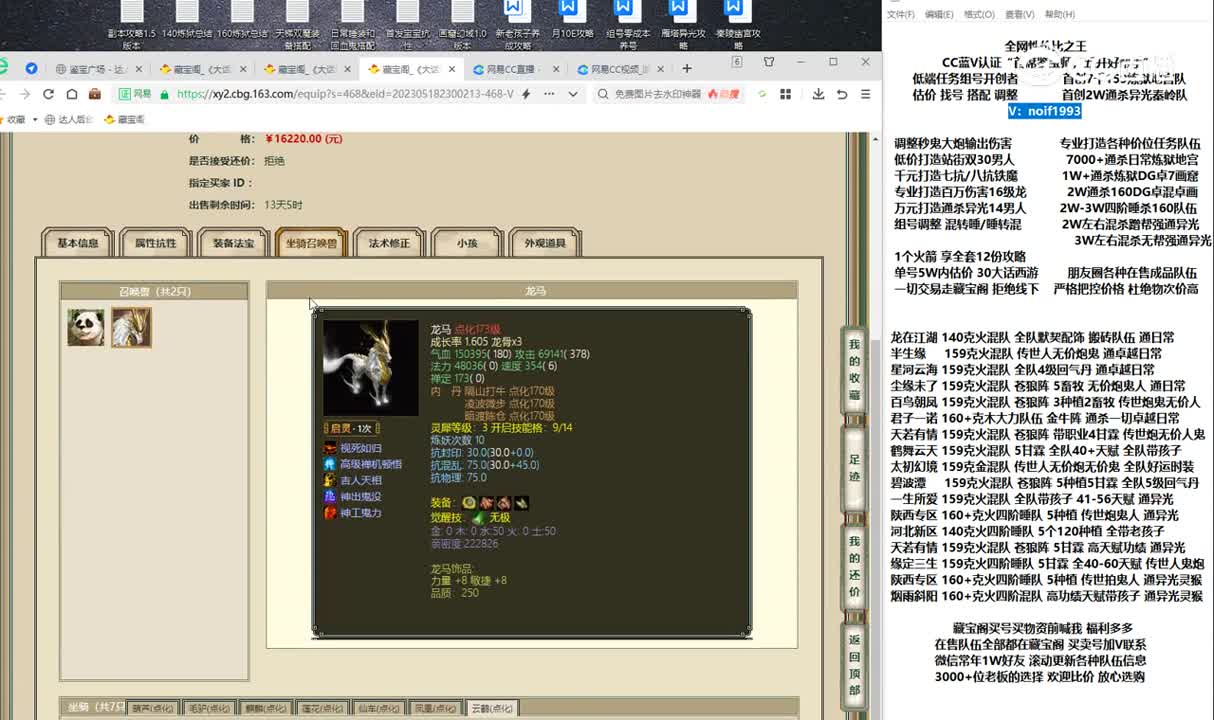
Task: Click the first 装备 equipment icon
Action: [x=469, y=502]
